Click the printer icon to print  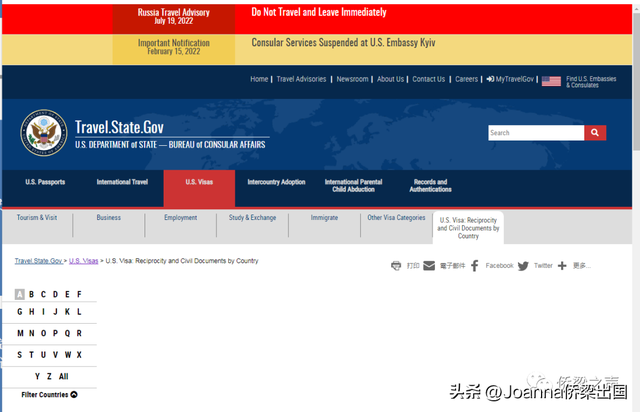[x=396, y=266]
